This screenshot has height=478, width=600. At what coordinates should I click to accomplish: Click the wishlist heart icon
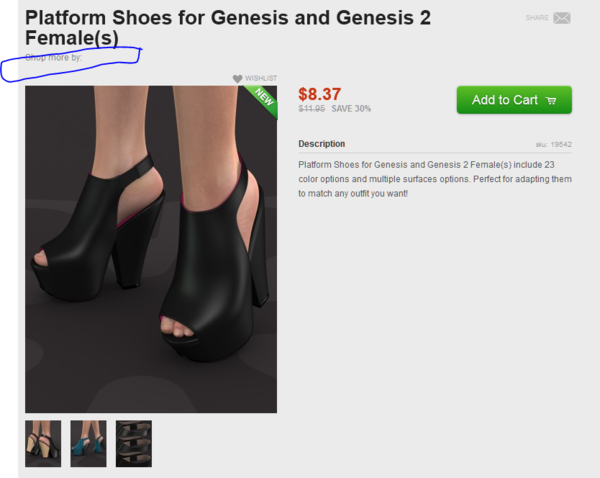(x=237, y=78)
